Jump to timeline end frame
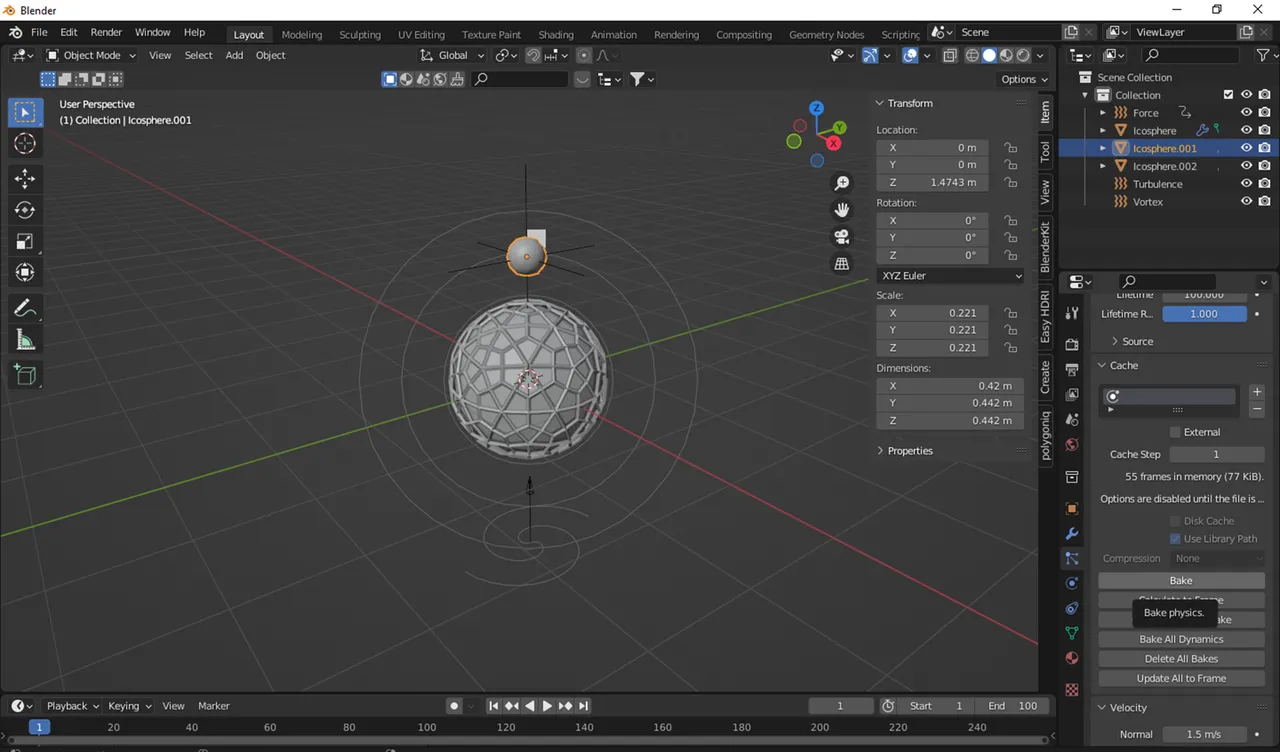 coord(584,706)
